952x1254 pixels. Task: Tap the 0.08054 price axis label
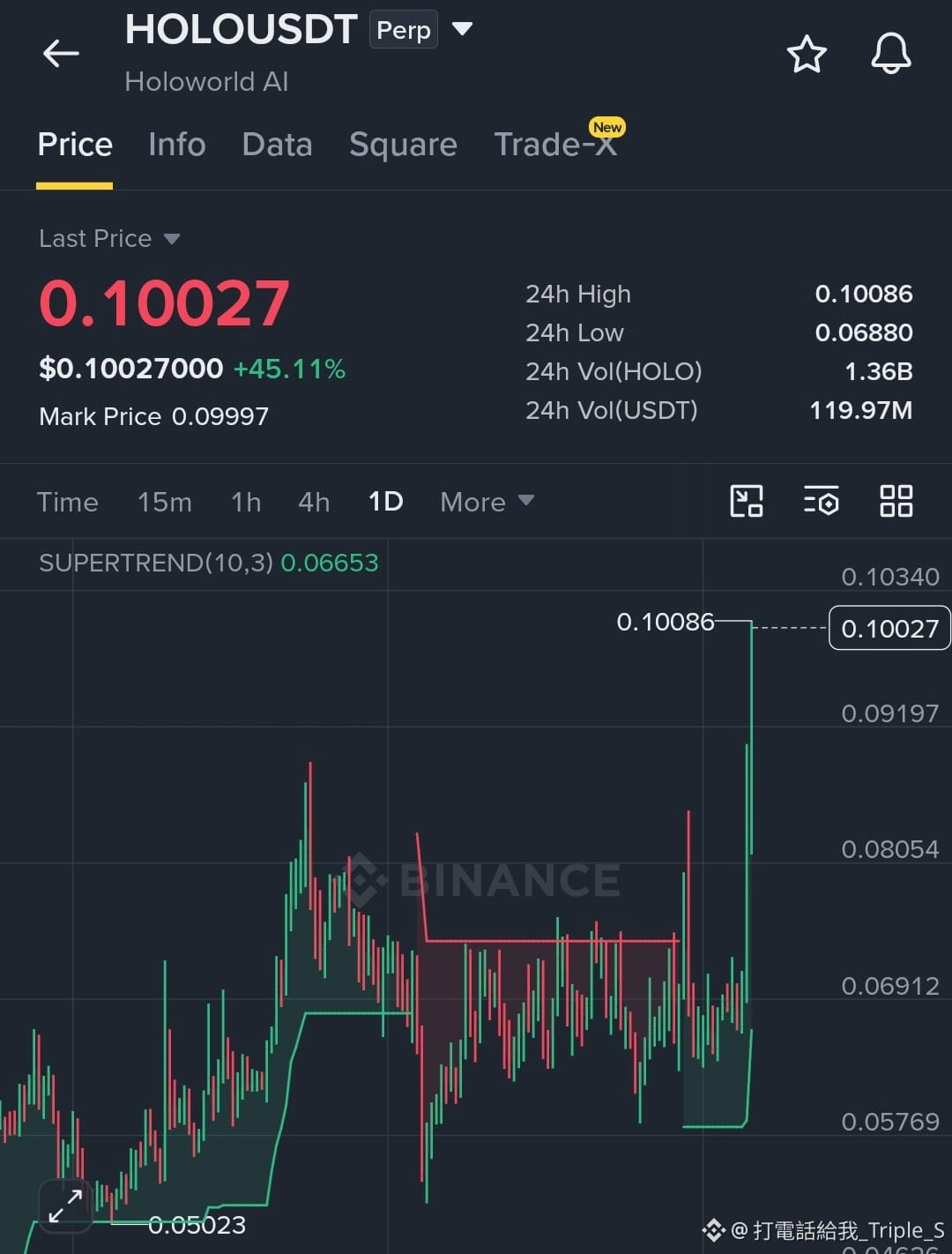(890, 849)
